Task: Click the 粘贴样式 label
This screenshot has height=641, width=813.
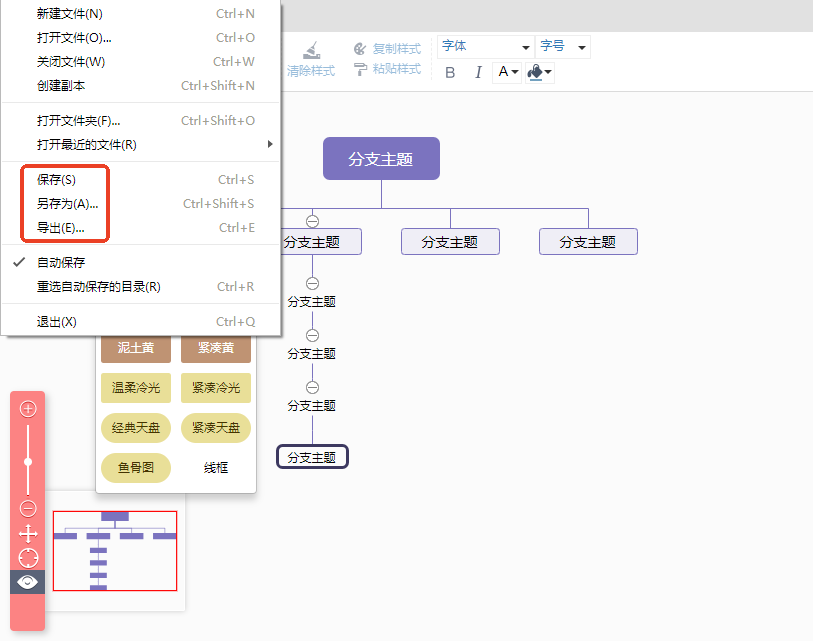Action: (x=397, y=69)
